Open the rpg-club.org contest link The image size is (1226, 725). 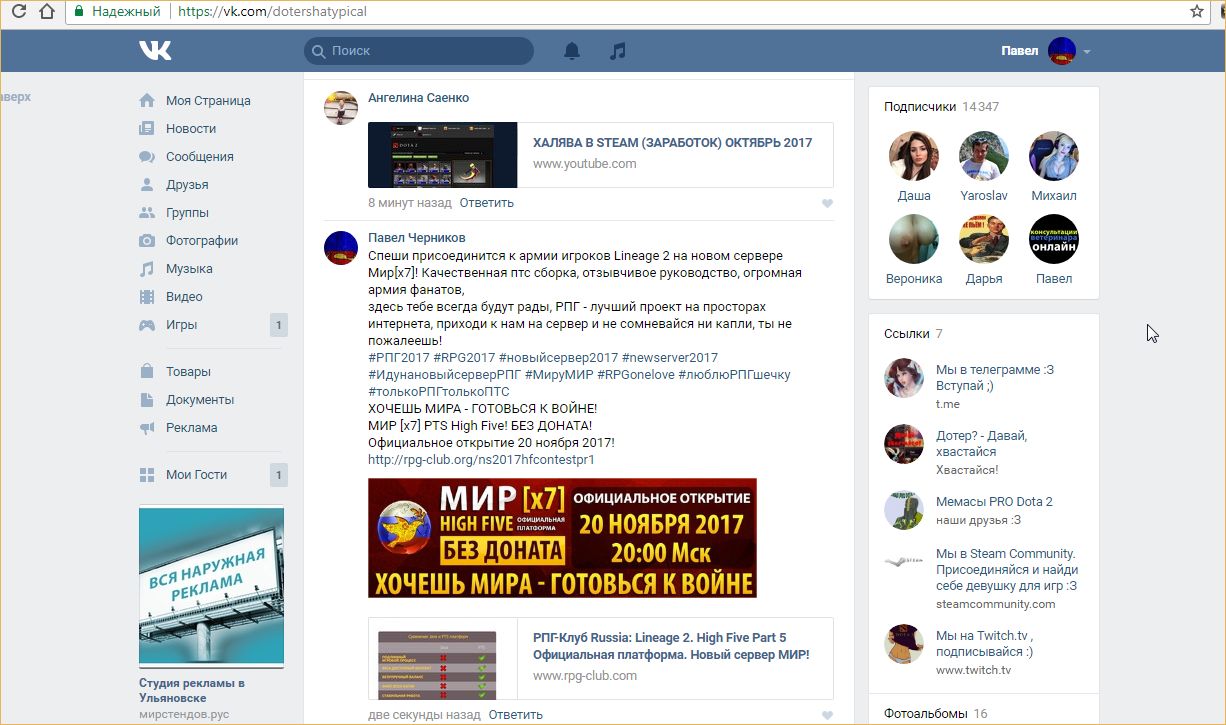click(x=481, y=460)
